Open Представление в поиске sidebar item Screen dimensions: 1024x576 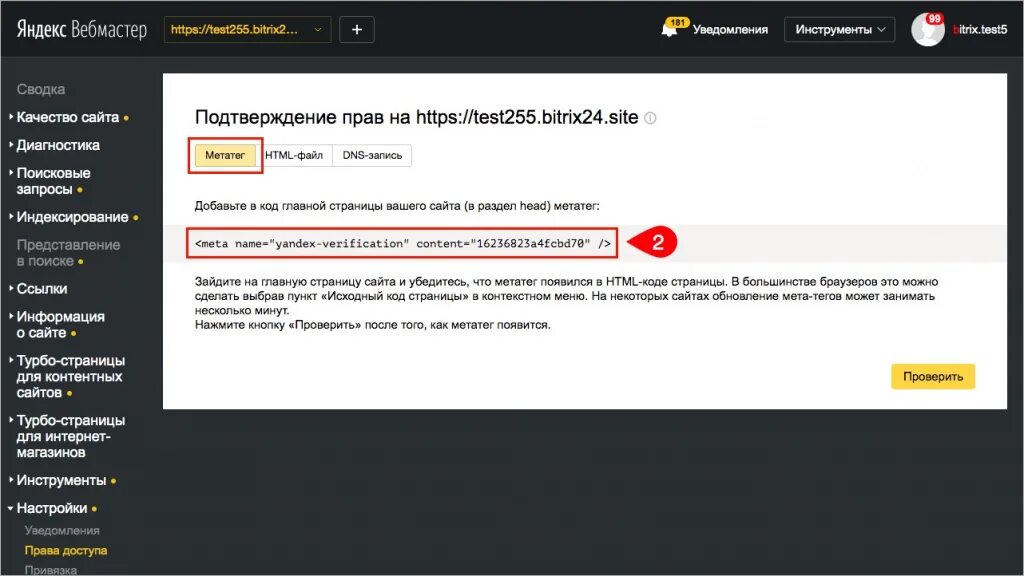pyautogui.click(x=68, y=253)
